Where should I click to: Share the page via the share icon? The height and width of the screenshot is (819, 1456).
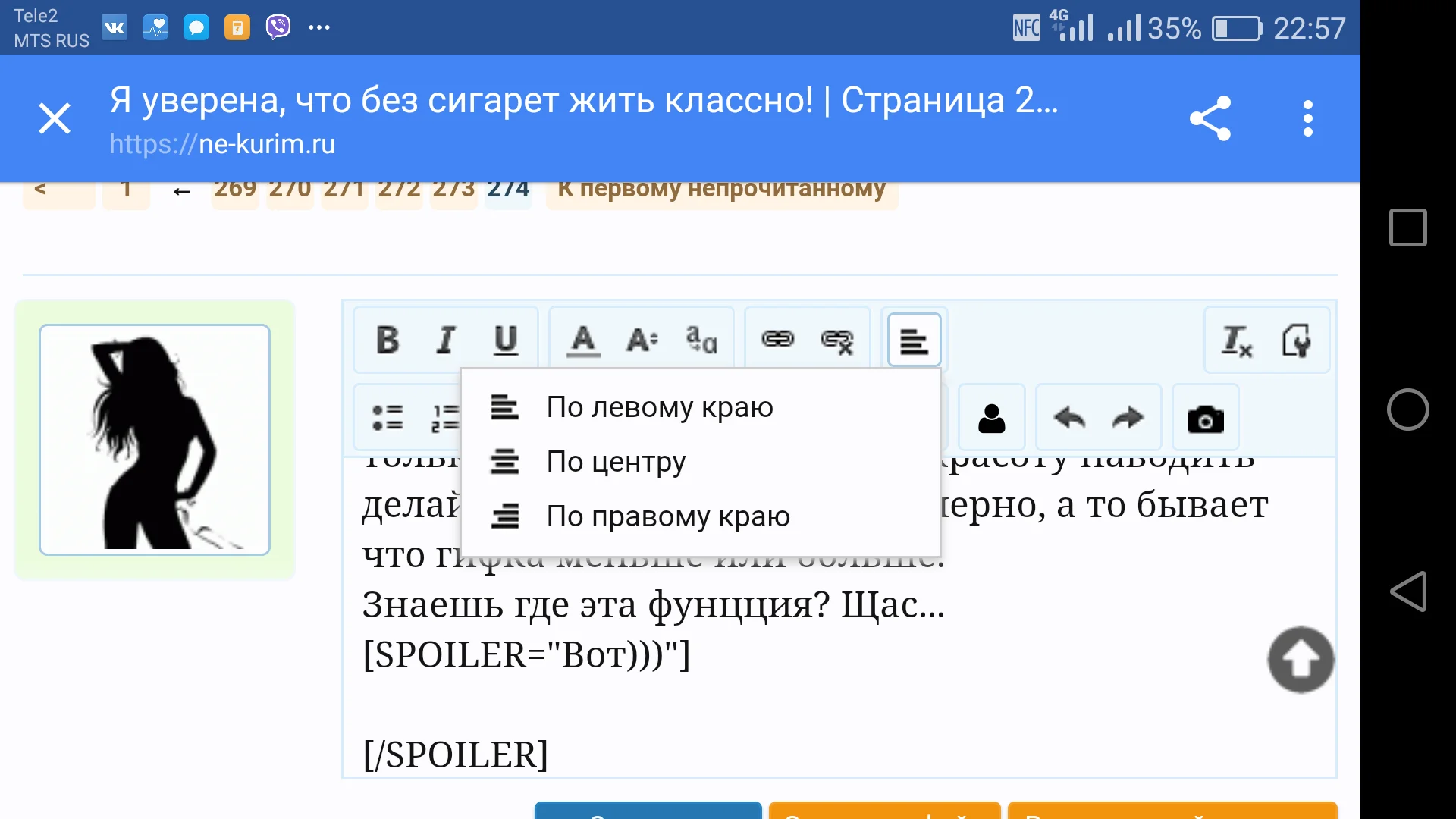[1210, 118]
